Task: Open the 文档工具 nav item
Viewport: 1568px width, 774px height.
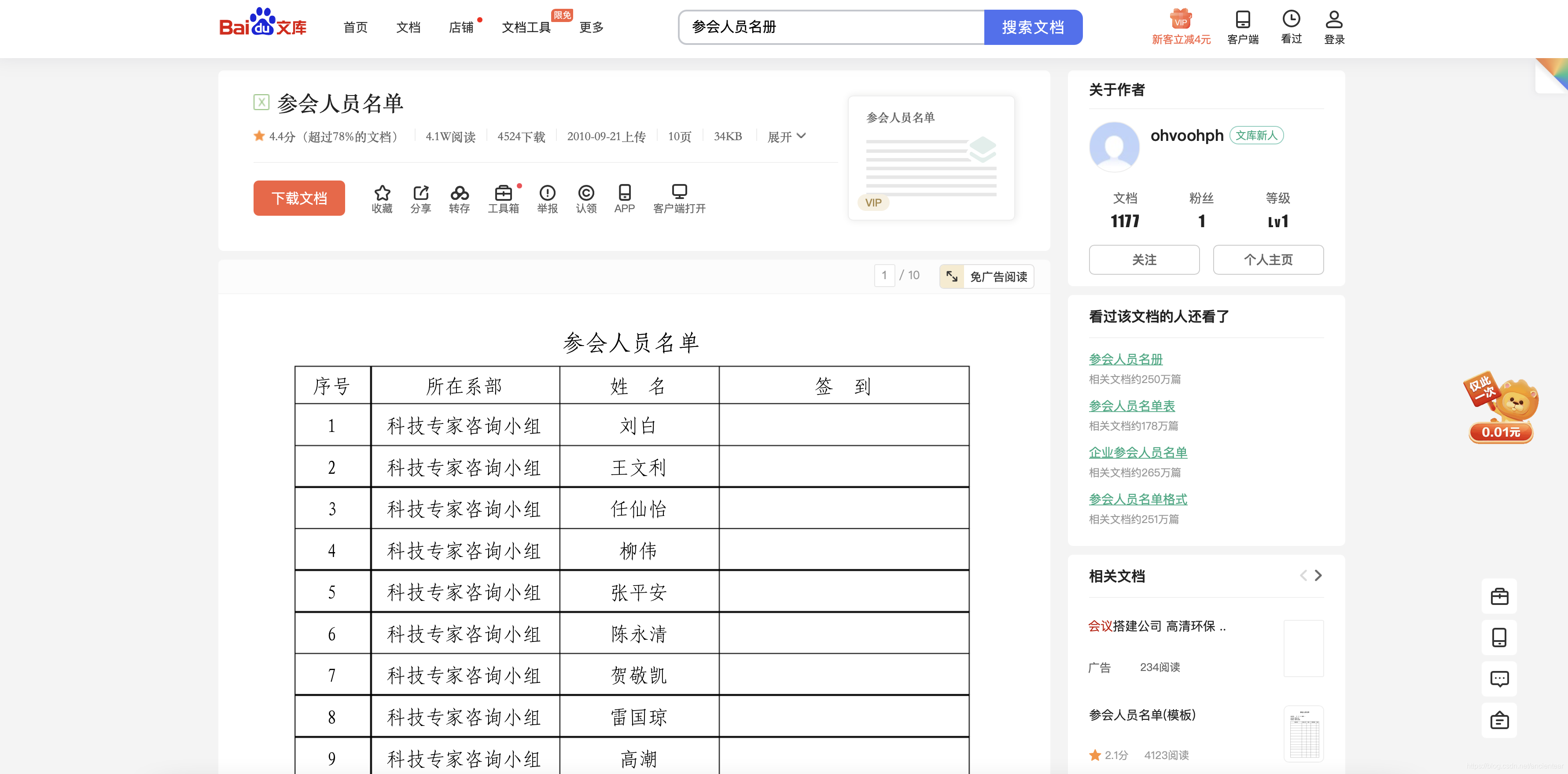Action: tap(526, 27)
